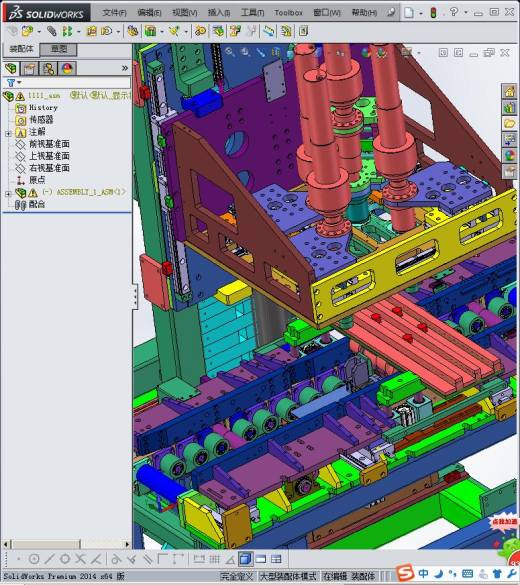Select 配合 mates folder in tree
520x585 pixels.
pyautogui.click(x=37, y=204)
